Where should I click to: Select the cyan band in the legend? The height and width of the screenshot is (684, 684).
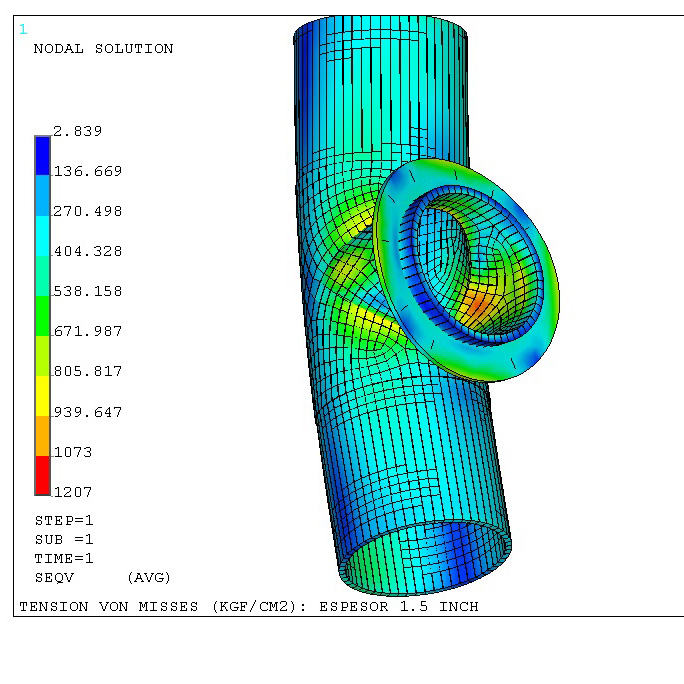click(x=42, y=235)
